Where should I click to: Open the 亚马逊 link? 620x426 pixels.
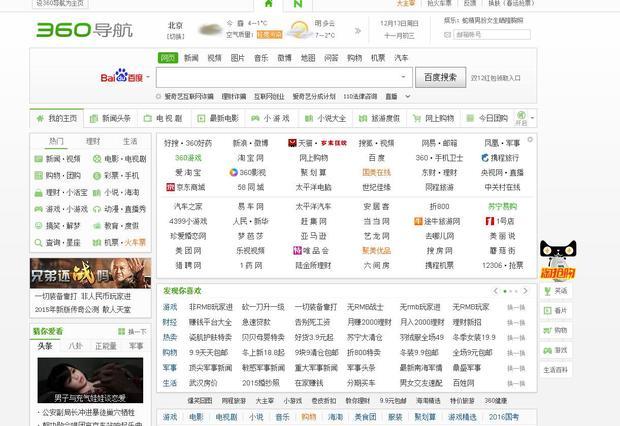pos(314,236)
